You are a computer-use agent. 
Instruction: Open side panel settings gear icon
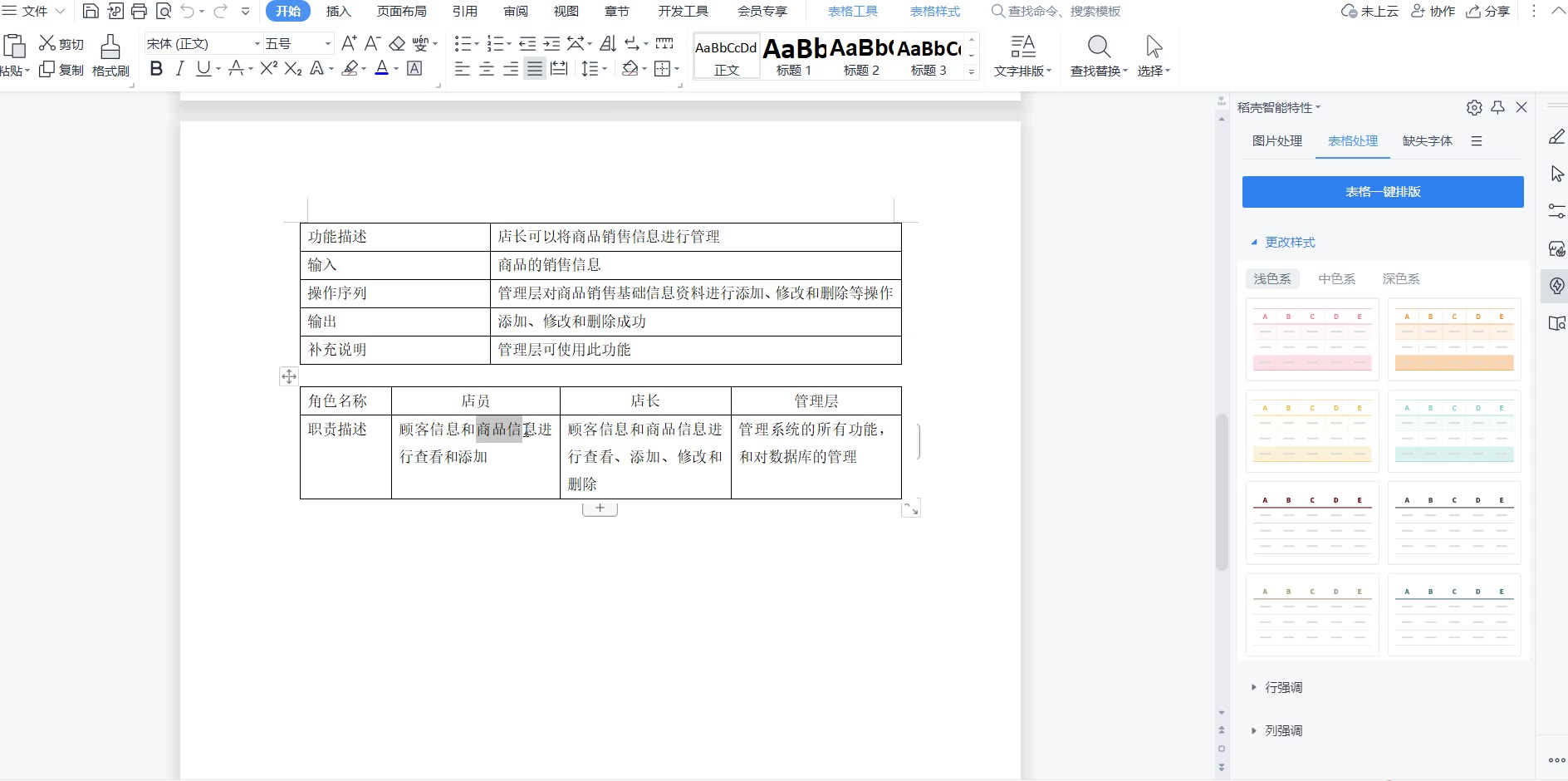click(1474, 107)
